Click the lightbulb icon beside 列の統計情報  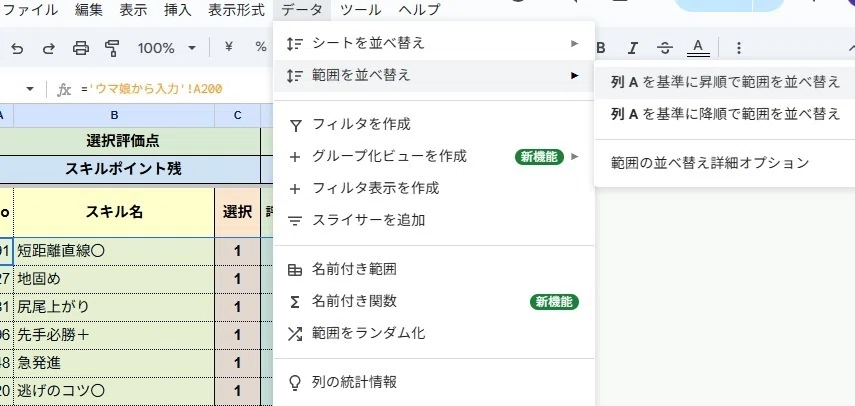[294, 383]
